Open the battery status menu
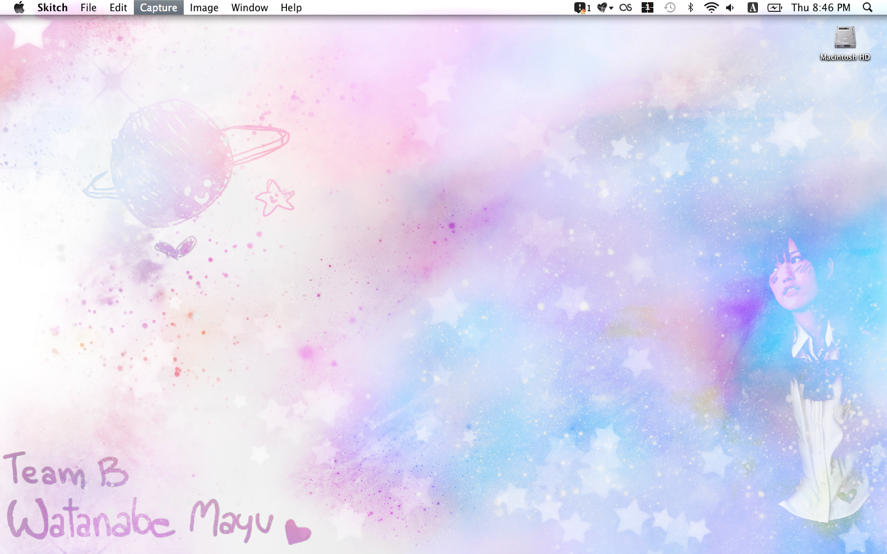The width and height of the screenshot is (887, 554). point(774,7)
